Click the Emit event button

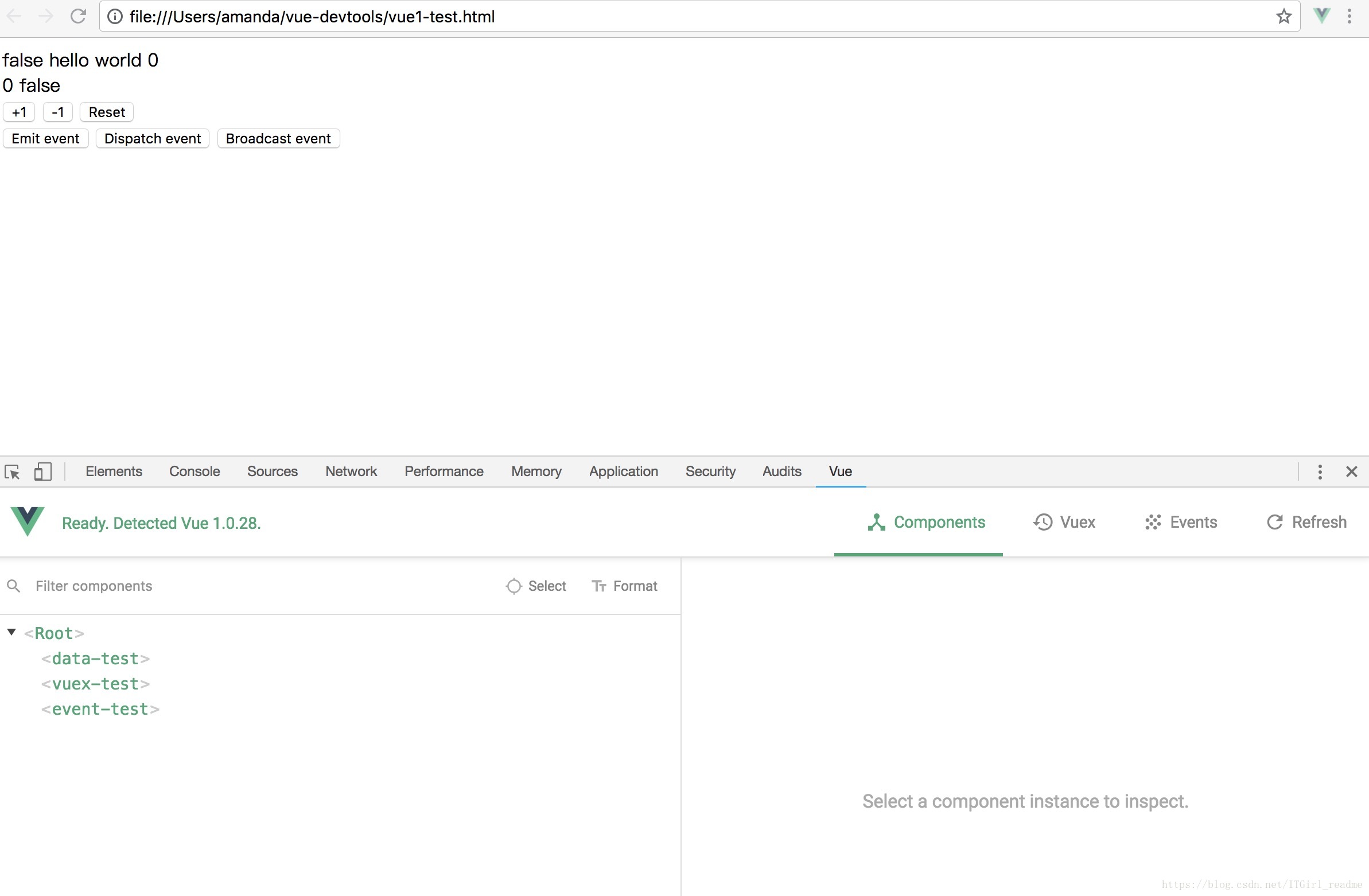coord(45,139)
